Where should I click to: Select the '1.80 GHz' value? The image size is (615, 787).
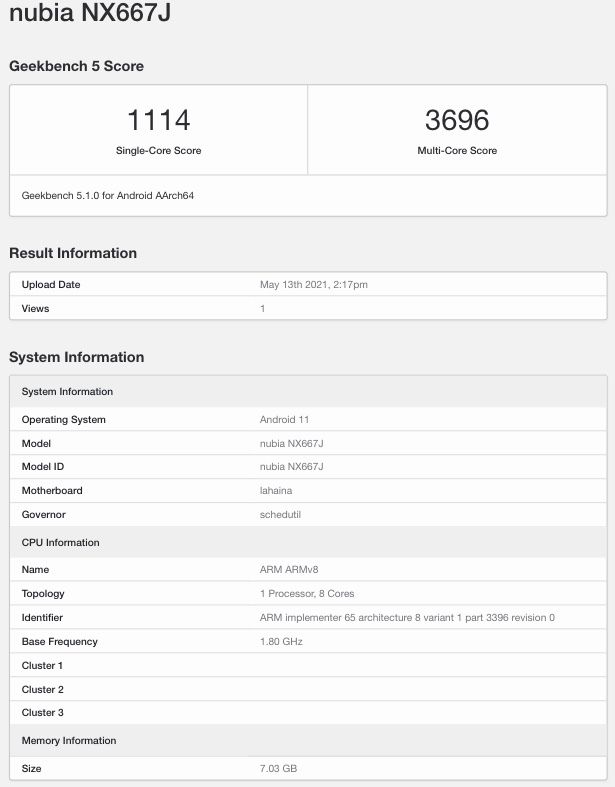point(281,642)
